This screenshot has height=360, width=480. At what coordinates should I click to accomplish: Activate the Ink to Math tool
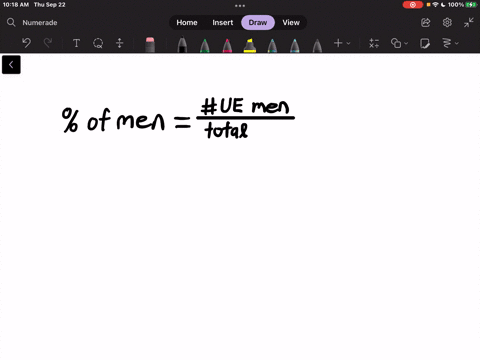pos(374,43)
